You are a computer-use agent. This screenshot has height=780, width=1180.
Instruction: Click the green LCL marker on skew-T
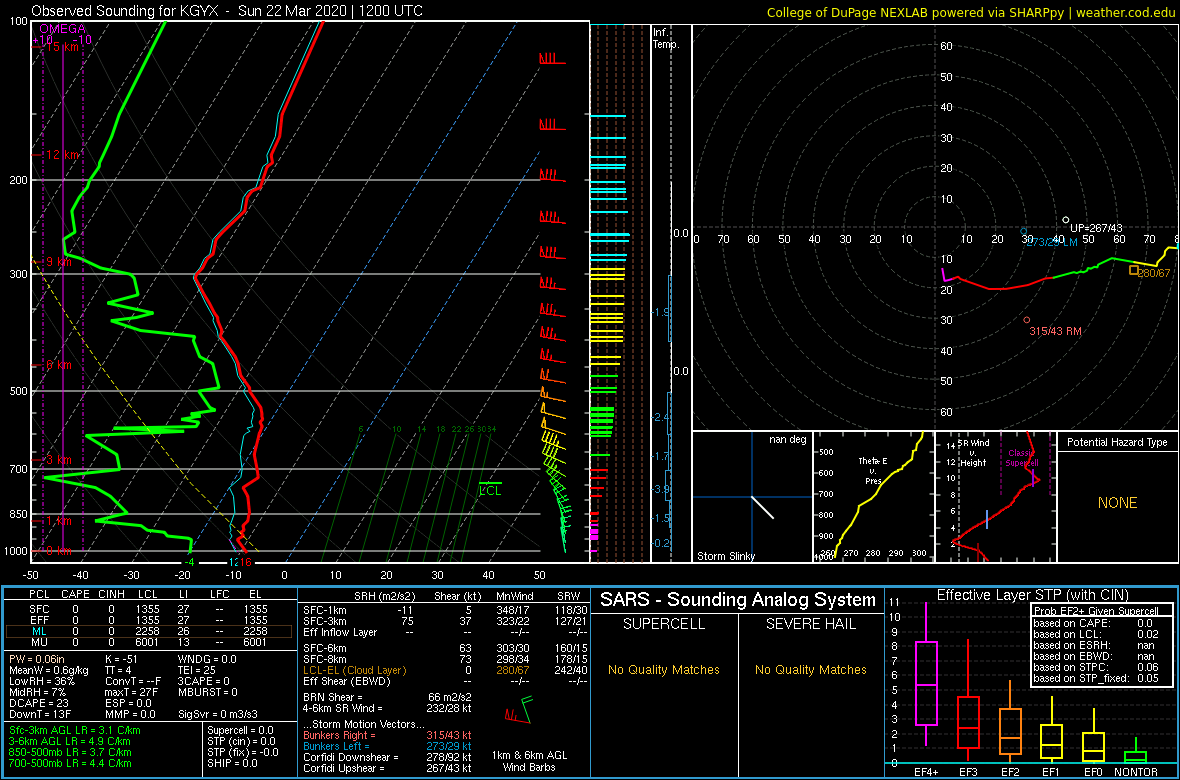[490, 489]
